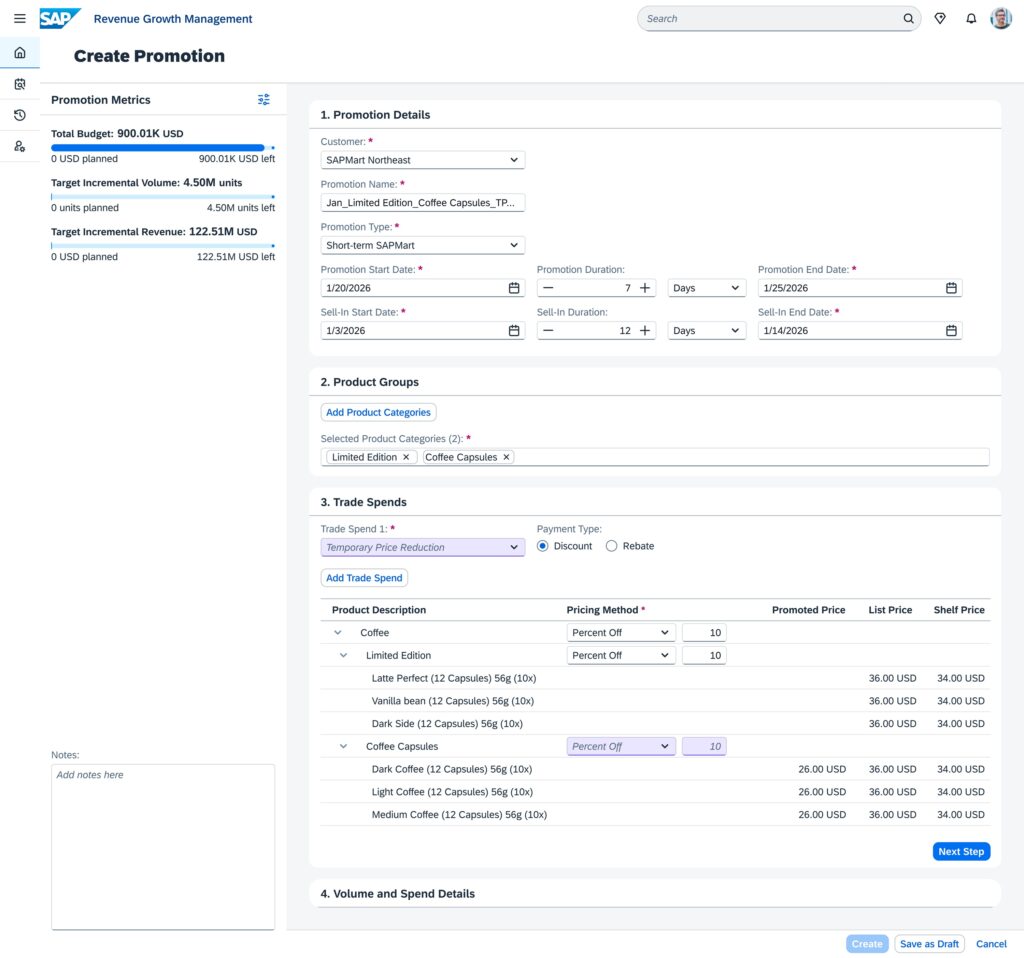This screenshot has width=1024, height=958.
Task: Open Sell-In Duration unit Days dropdown
Action: click(x=706, y=330)
